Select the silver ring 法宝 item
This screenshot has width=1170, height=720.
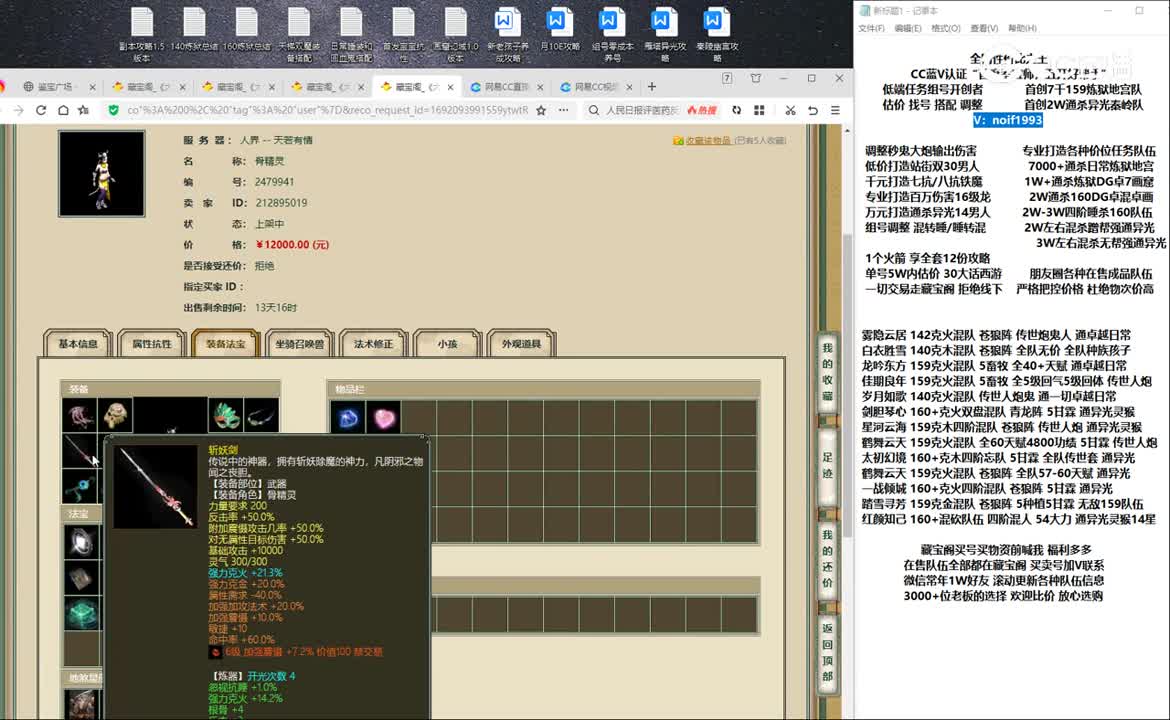coord(81,542)
